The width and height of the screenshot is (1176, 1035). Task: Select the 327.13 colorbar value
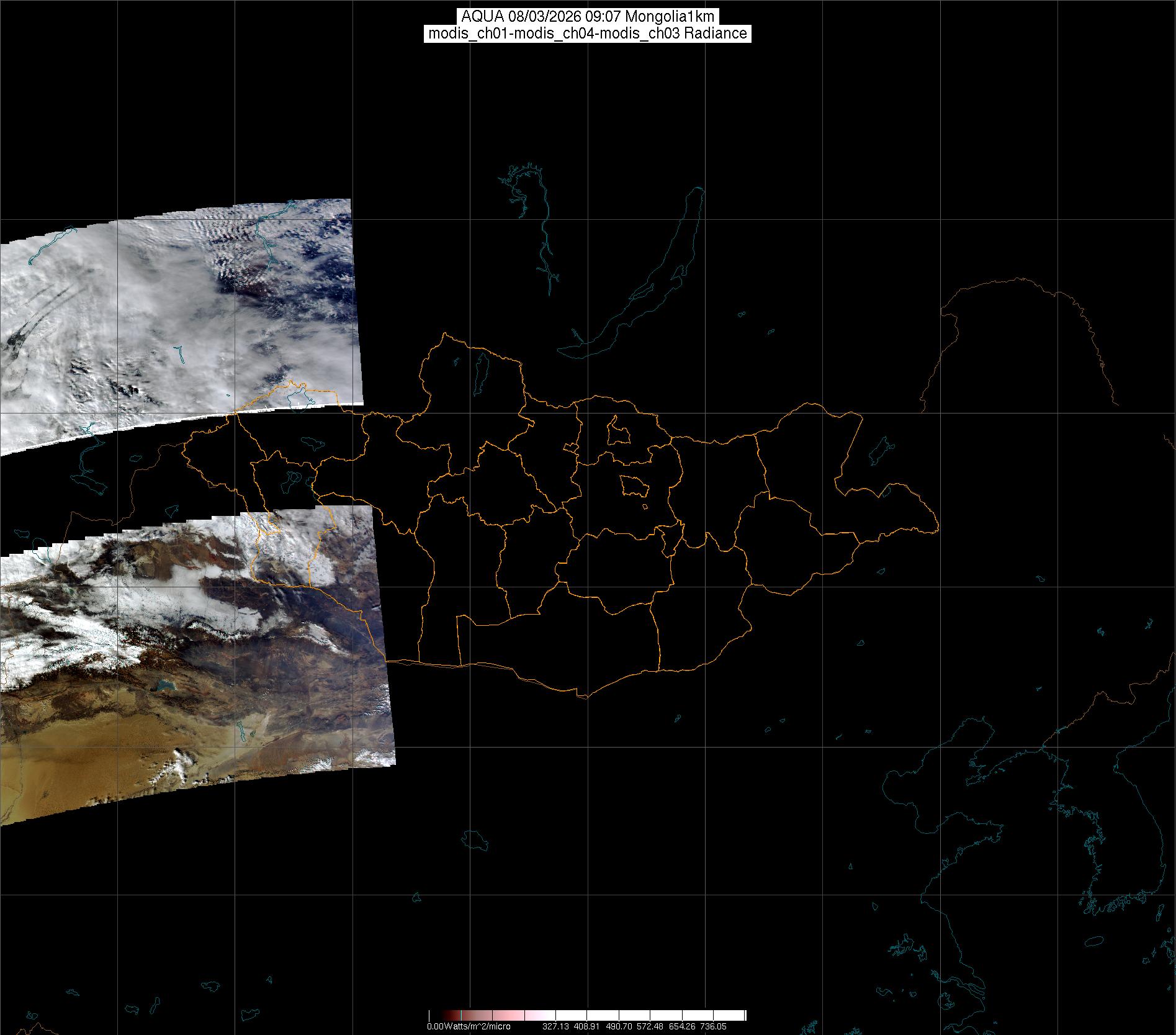click(555, 1026)
